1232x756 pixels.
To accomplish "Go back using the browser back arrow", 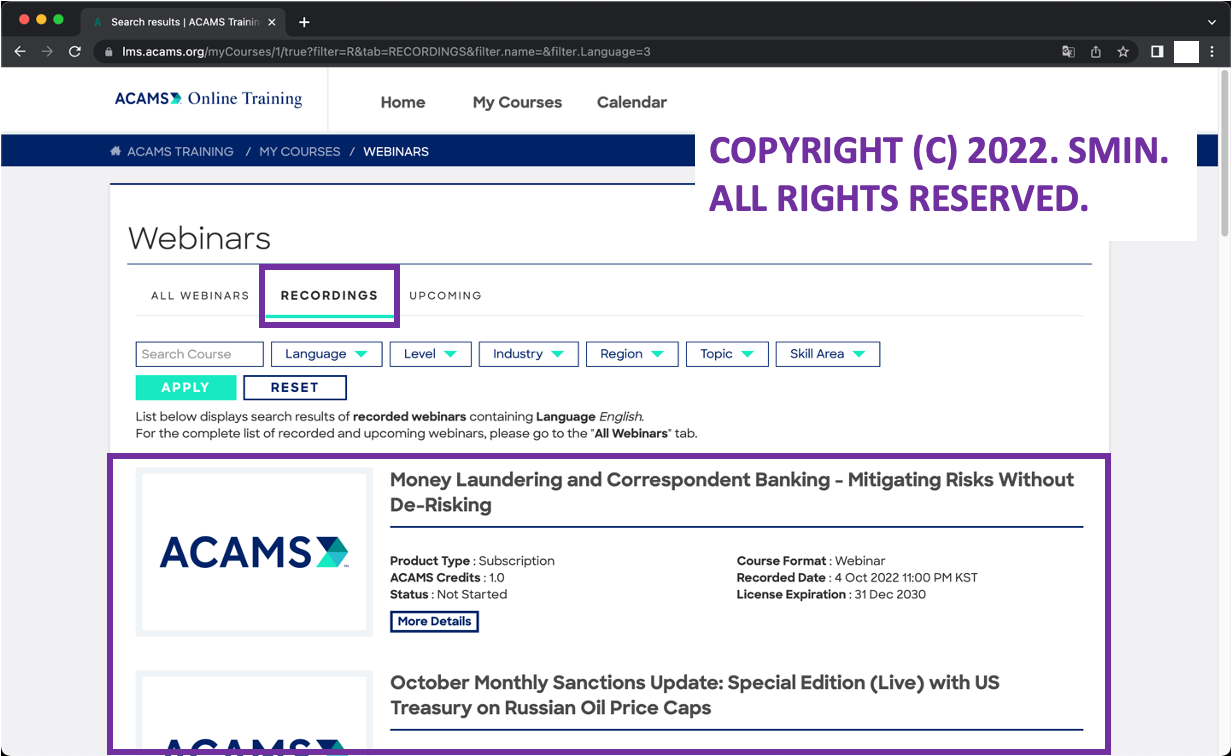I will click(x=20, y=51).
